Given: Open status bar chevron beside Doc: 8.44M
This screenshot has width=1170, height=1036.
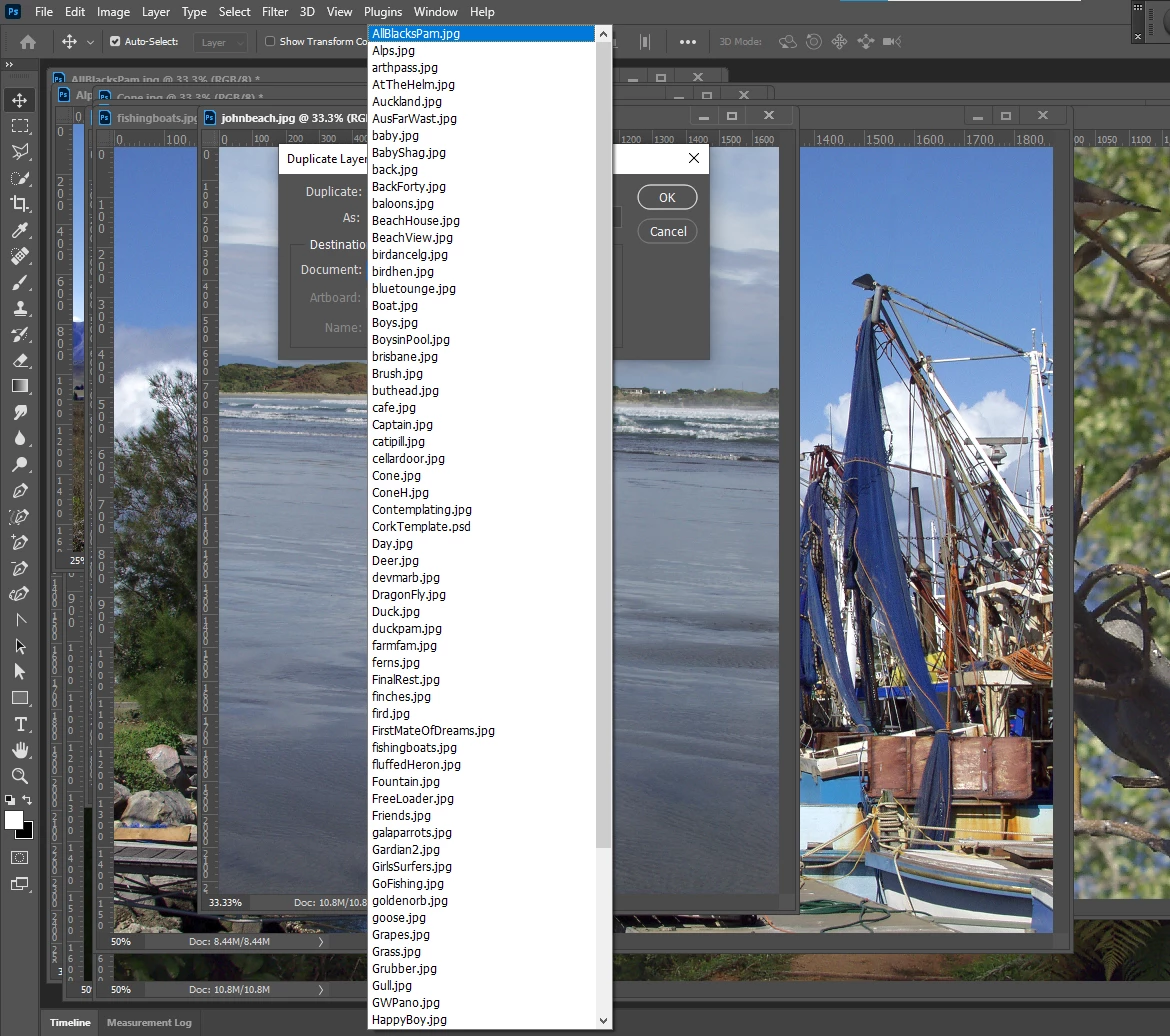Looking at the screenshot, I should click(321, 942).
